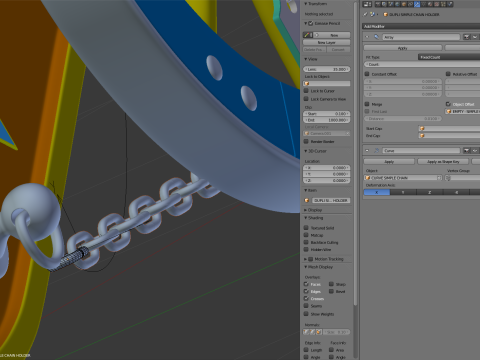480x360 pixels.
Task: Enable Render Border checkbox
Action: click(306, 141)
